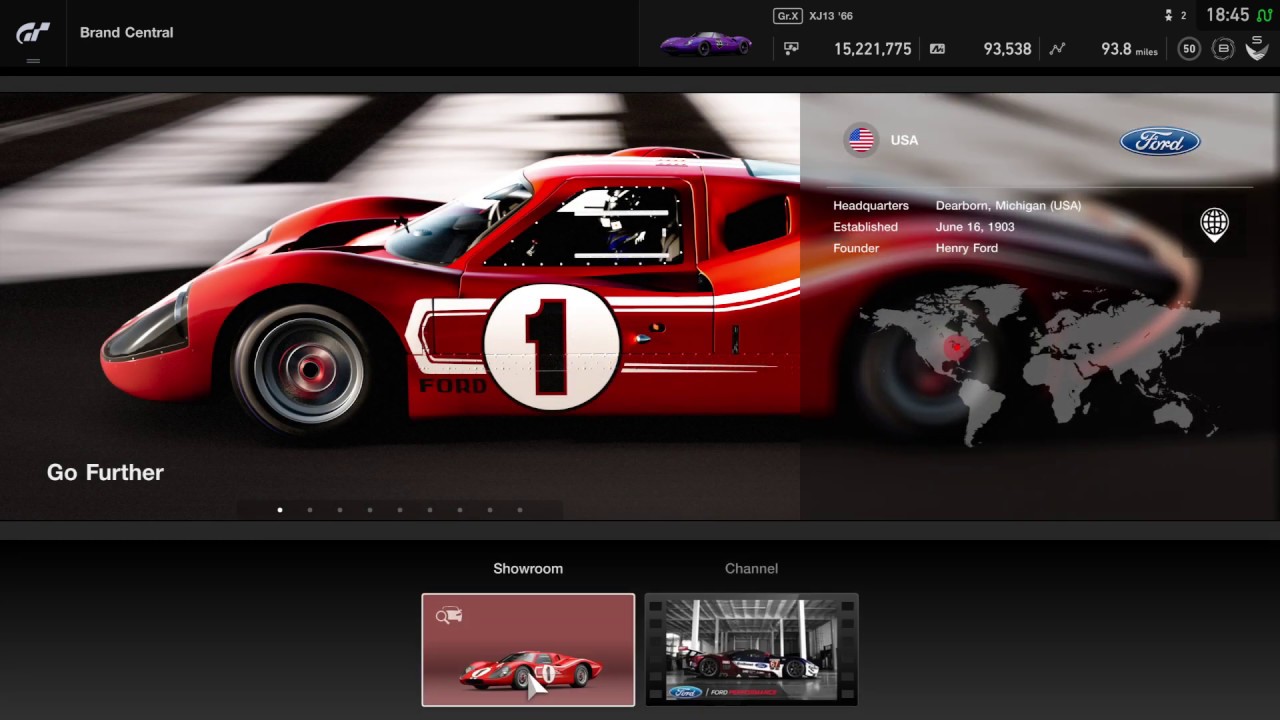Click the B driver rating badge
Viewport: 1280px width, 720px height.
click(x=1222, y=48)
